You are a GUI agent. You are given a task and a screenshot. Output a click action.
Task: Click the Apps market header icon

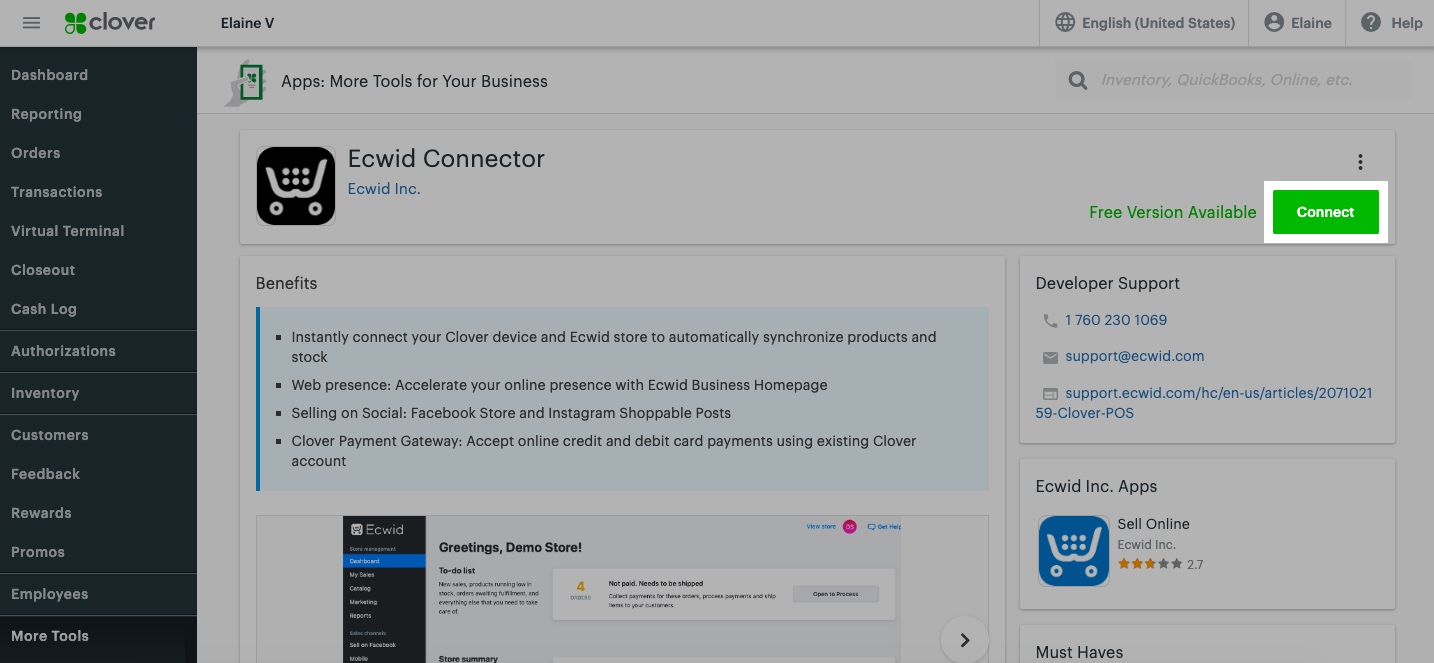(x=246, y=81)
